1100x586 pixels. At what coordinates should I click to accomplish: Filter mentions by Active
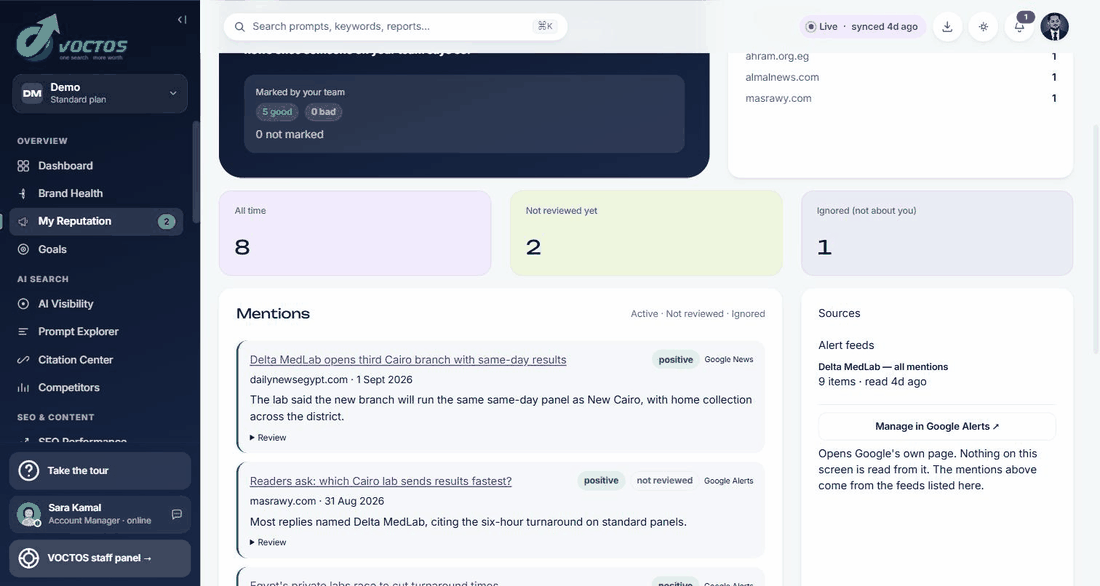(x=644, y=314)
